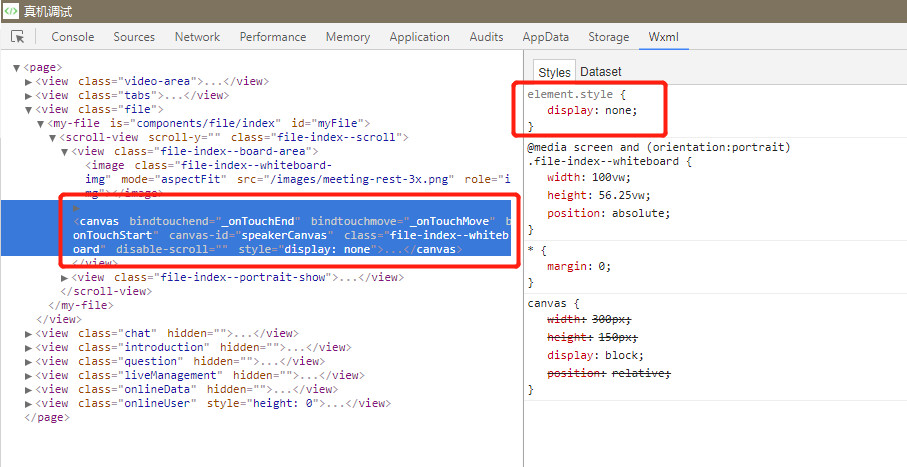Open the AppData tab

(545, 36)
